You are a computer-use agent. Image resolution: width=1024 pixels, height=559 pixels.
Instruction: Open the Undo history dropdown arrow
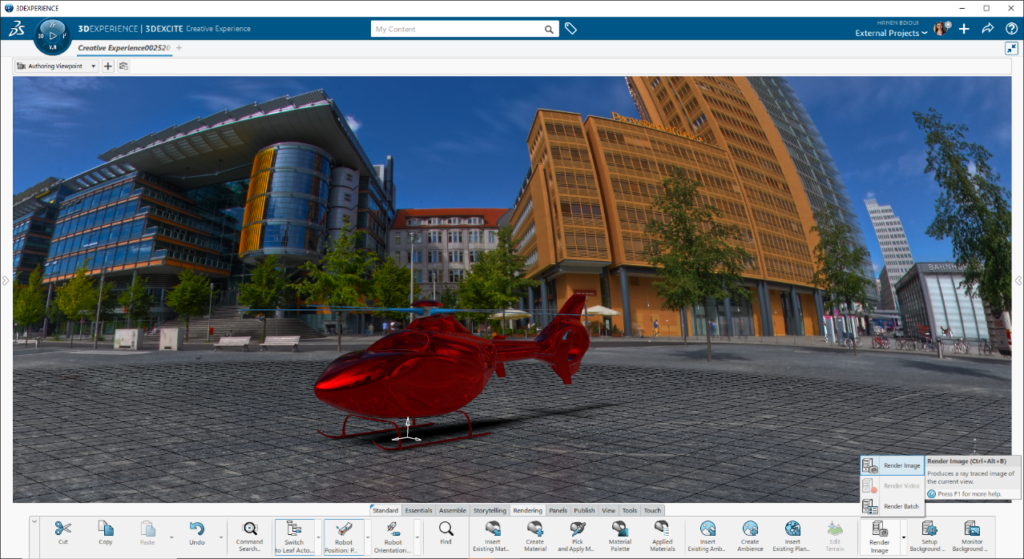pyautogui.click(x=221, y=537)
